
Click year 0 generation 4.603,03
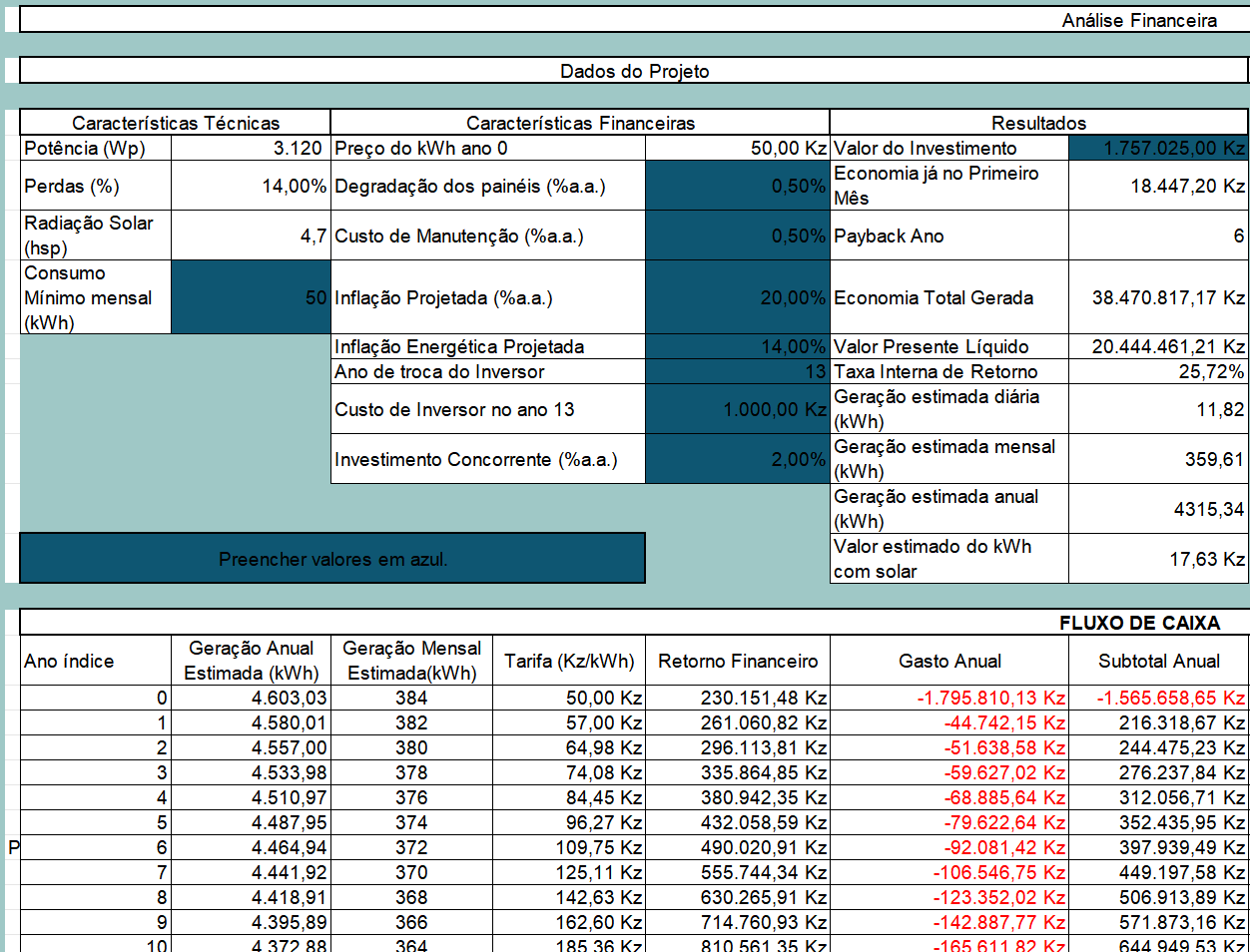click(251, 698)
